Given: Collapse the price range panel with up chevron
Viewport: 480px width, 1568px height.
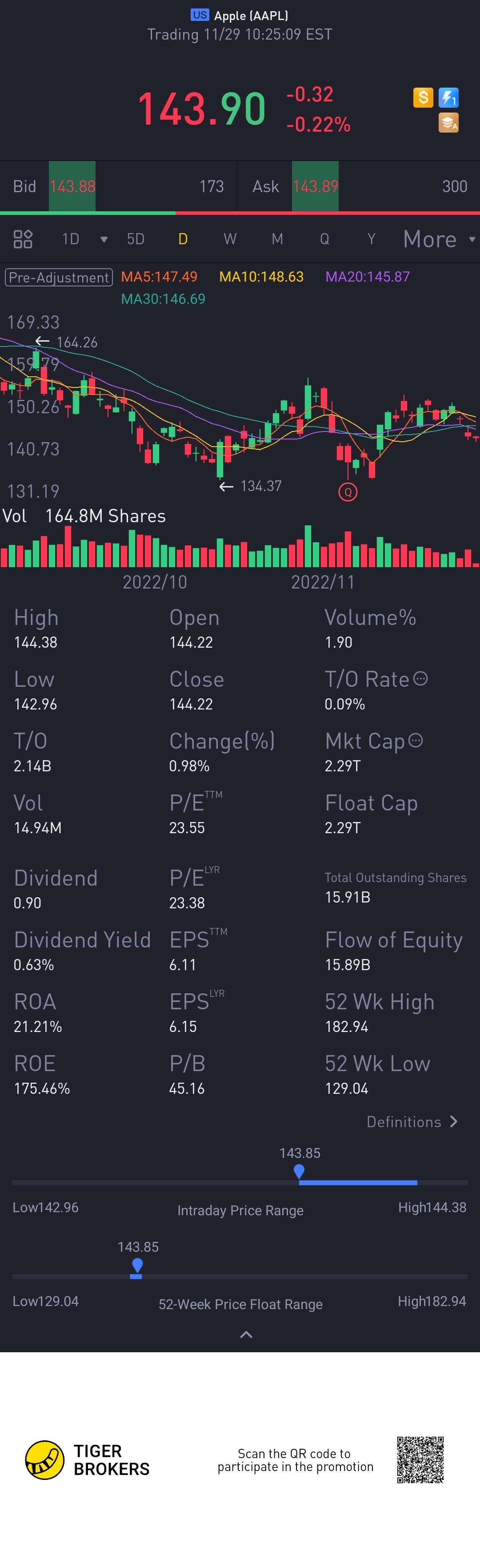Looking at the screenshot, I should pos(246,1335).
